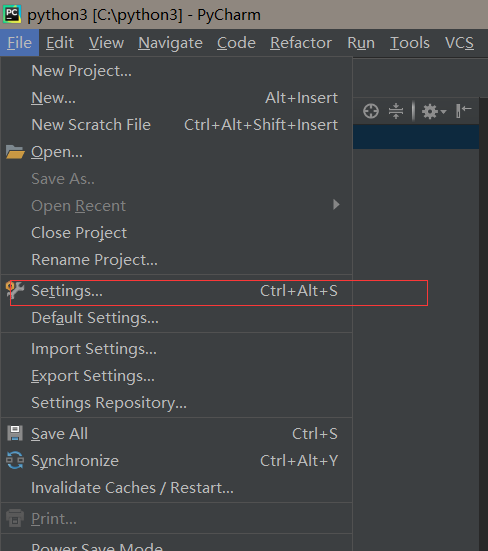
Task: Expand the Open Recent submenu arrow
Action: pyautogui.click(x=336, y=205)
